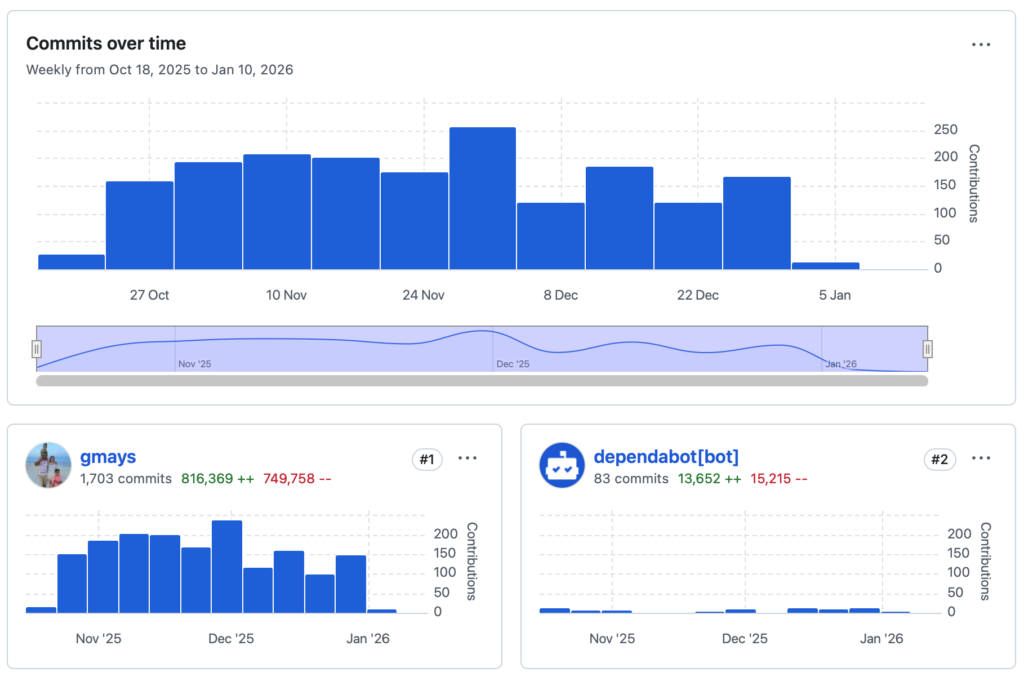Click the 83 commits text

[631, 479]
